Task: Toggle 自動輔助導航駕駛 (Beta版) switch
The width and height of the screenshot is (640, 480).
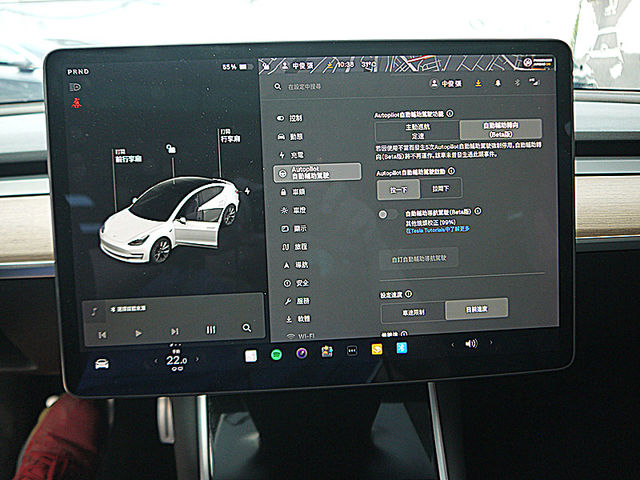Action: (387, 214)
